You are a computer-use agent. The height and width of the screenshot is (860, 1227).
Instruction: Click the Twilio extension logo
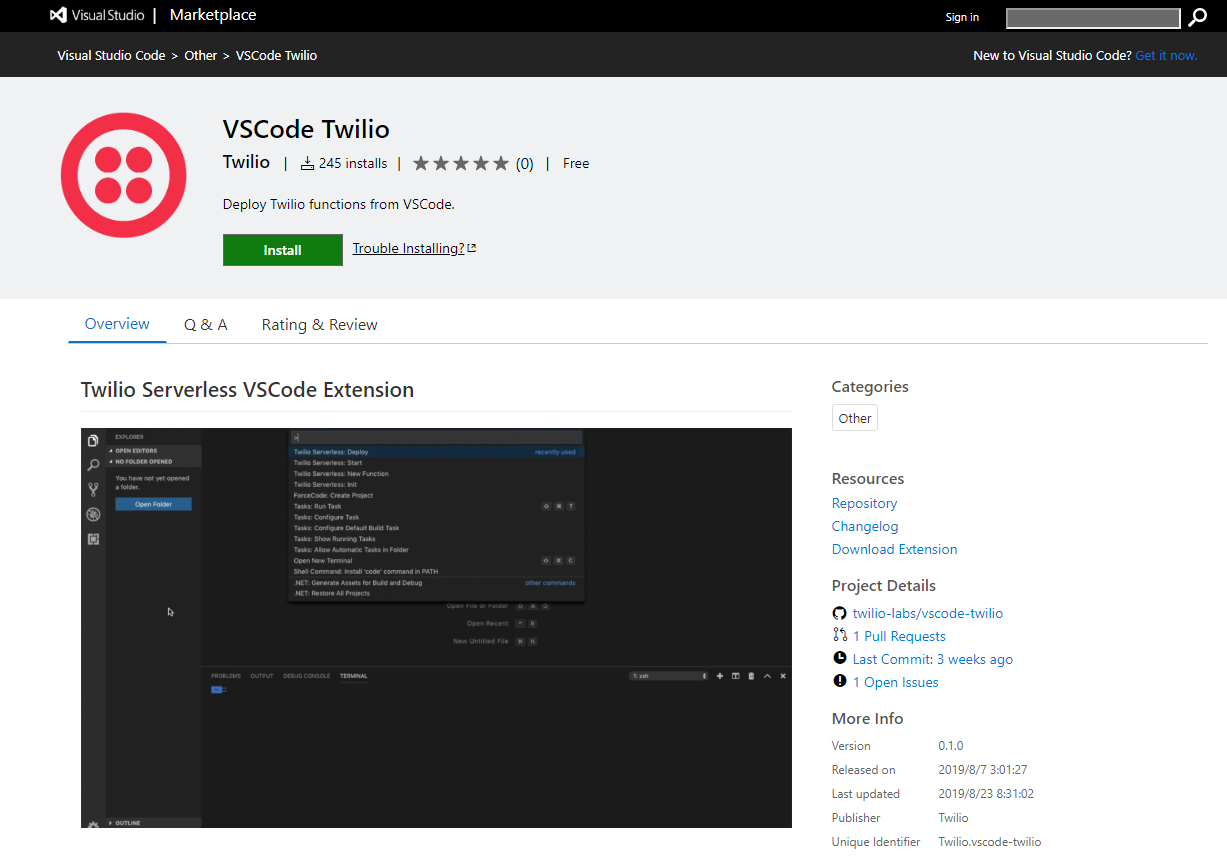(x=124, y=175)
